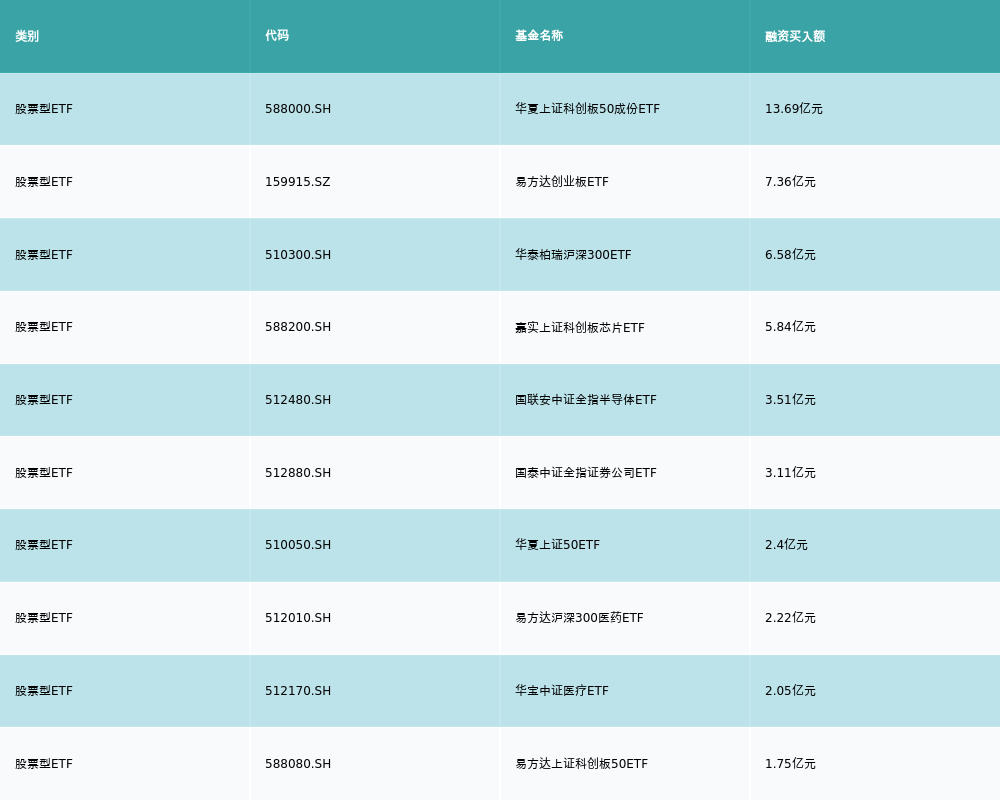Select value 2.22亿元
The image size is (1000, 800).
(790, 618)
